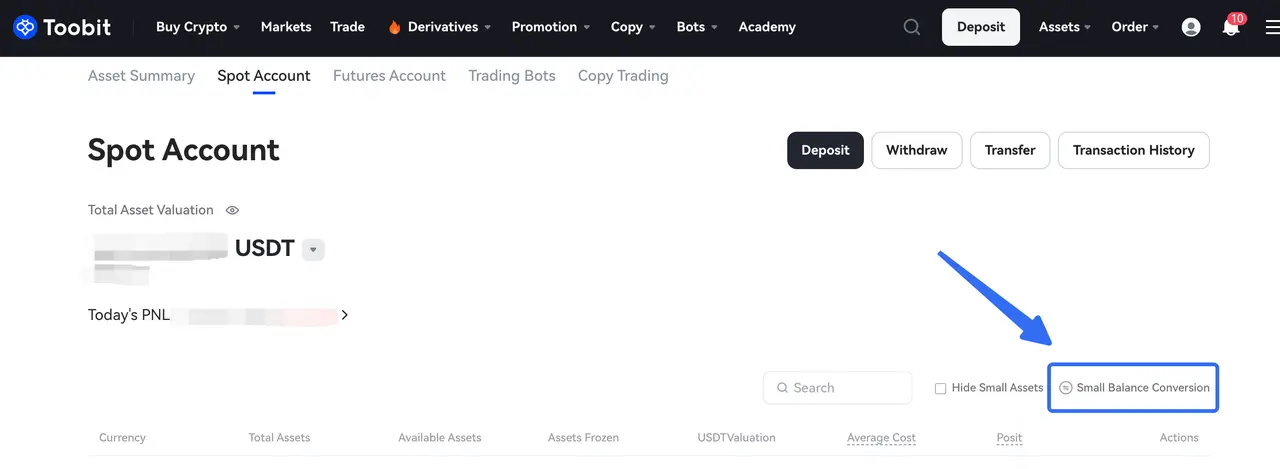1280x469 pixels.
Task: Toggle asset valuation visibility eye icon
Action: (x=232, y=210)
